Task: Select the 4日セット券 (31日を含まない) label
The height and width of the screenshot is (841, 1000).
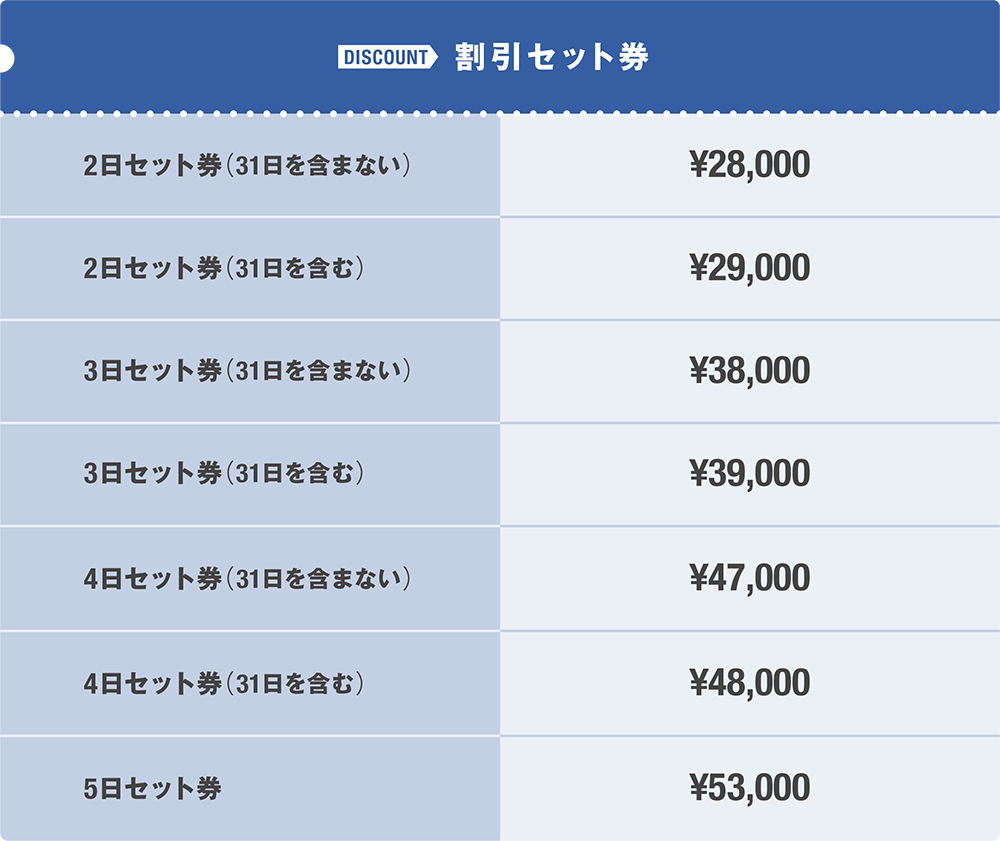Action: [x=248, y=579]
